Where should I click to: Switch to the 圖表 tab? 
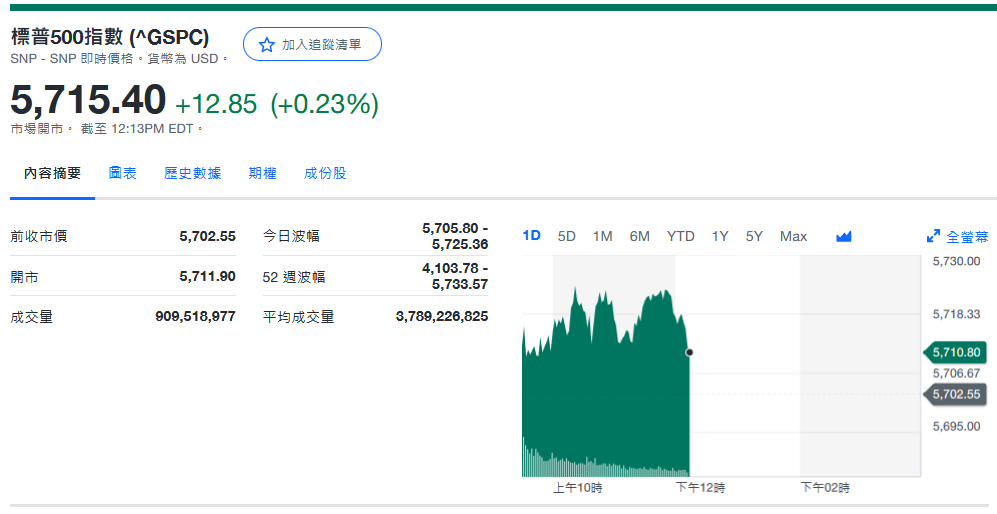coord(122,173)
